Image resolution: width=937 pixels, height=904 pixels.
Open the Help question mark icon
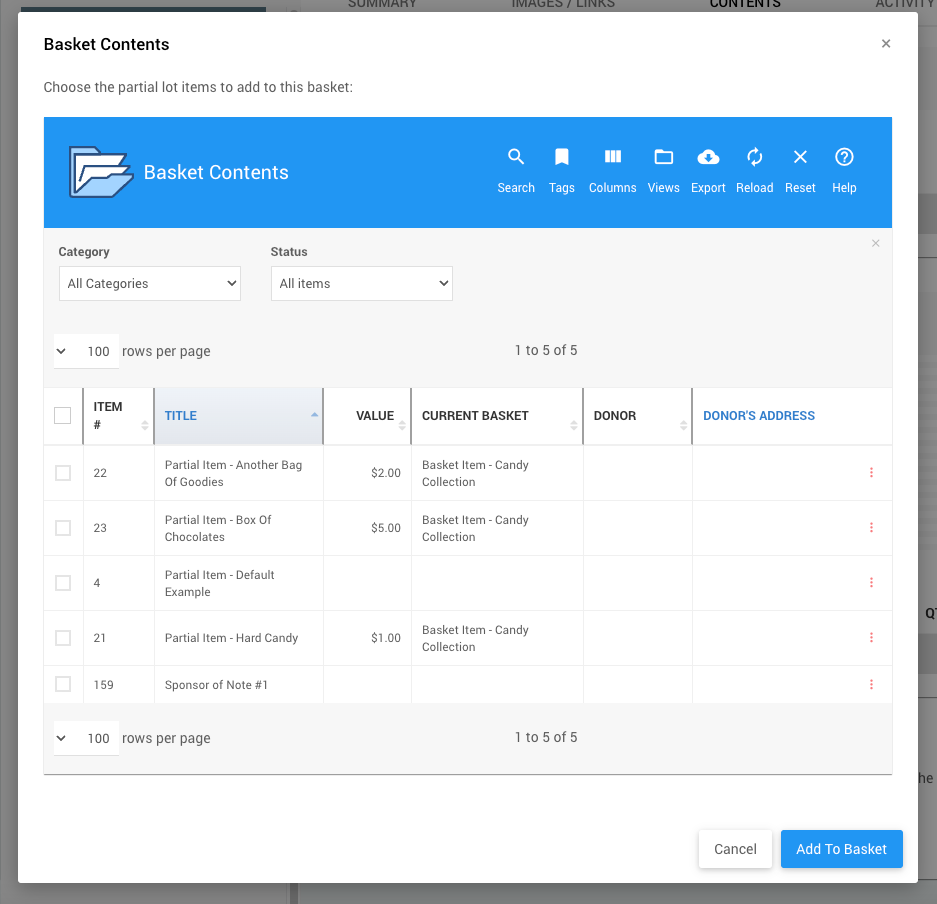click(x=844, y=158)
